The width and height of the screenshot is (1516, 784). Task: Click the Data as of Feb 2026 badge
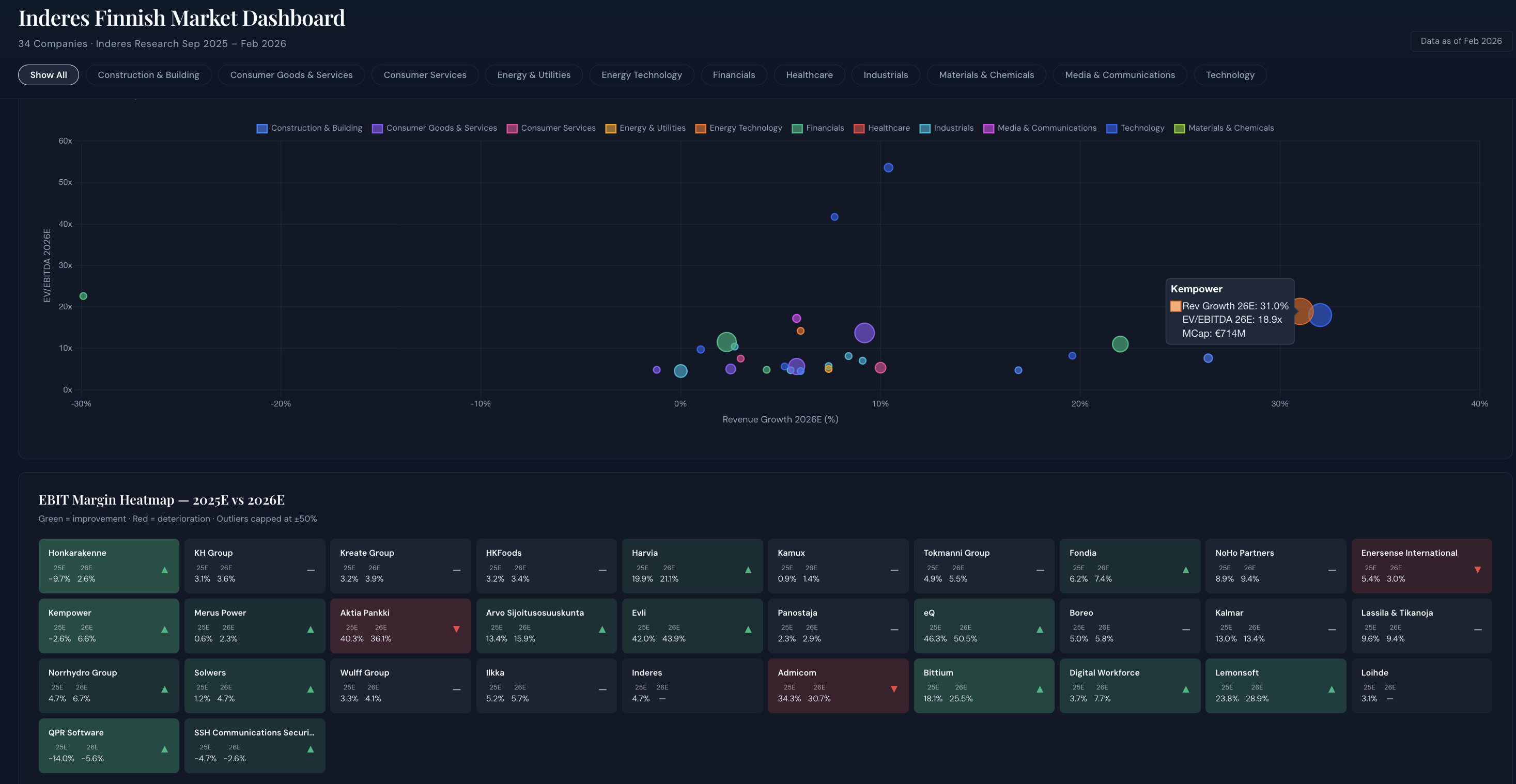click(x=1461, y=41)
